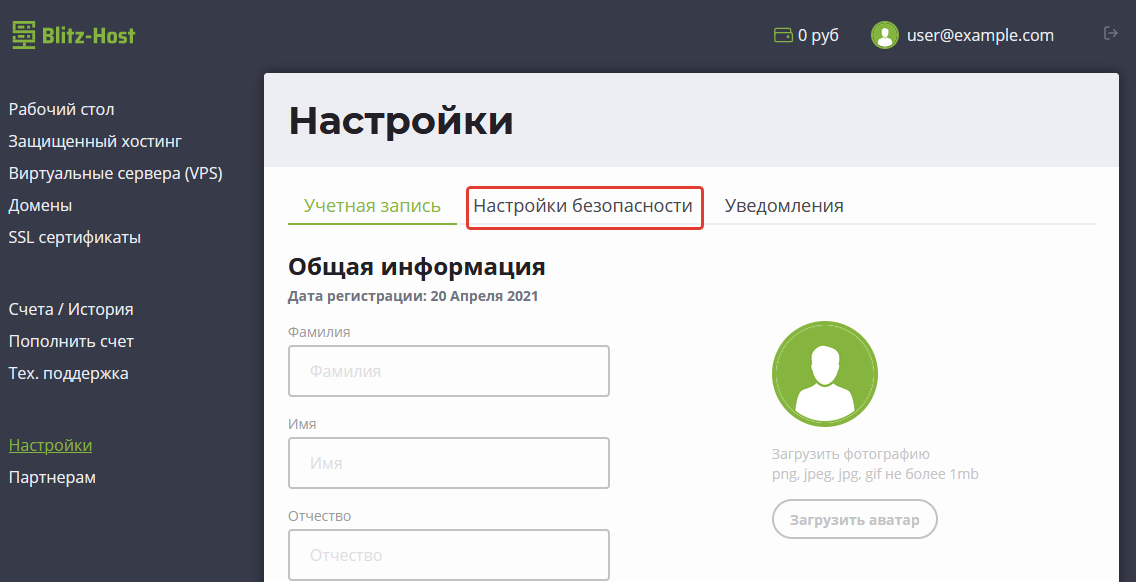
Task: Select the Отчество input field
Action: 449,554
